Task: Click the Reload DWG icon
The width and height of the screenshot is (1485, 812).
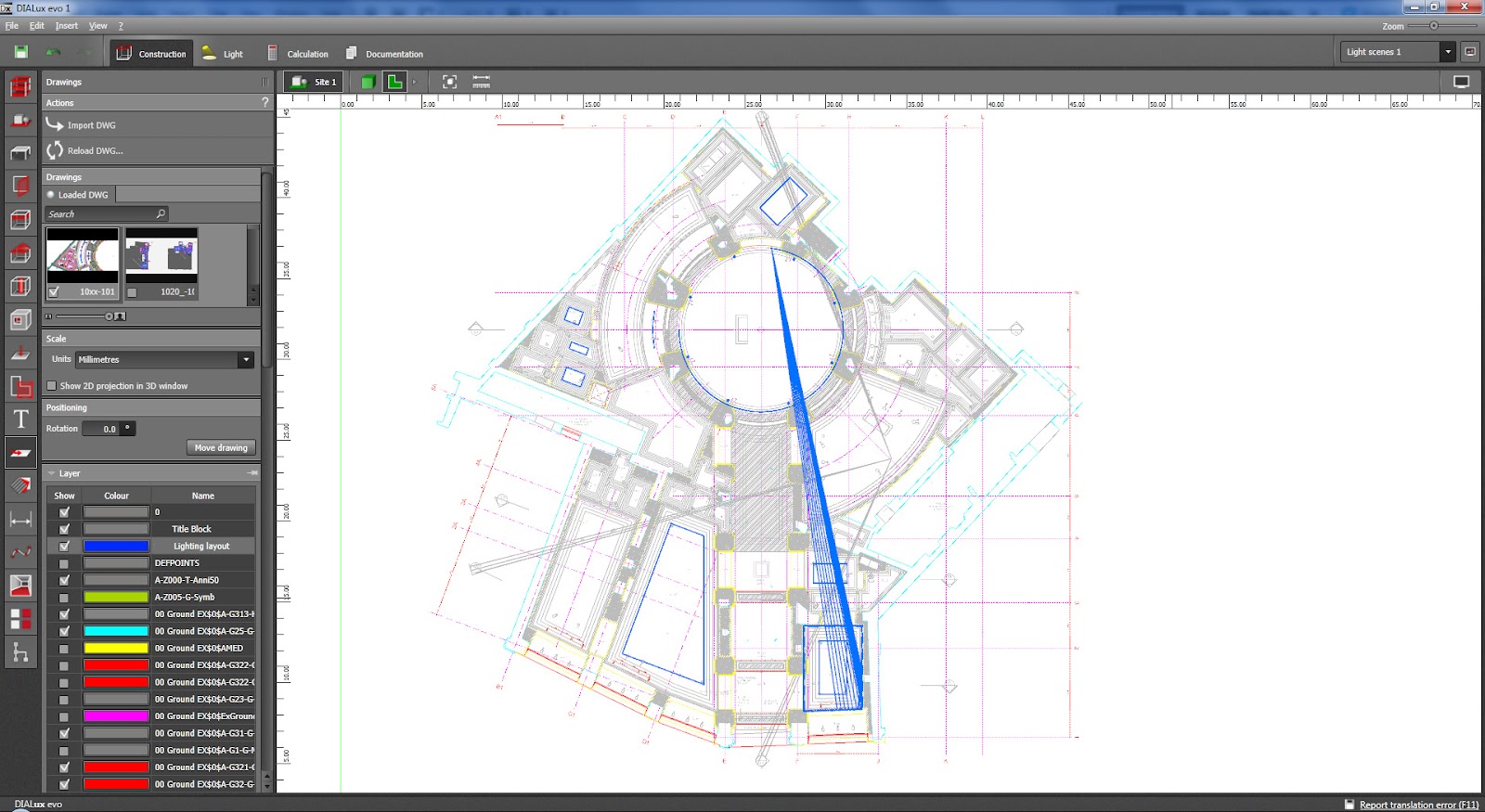Action: tap(55, 150)
